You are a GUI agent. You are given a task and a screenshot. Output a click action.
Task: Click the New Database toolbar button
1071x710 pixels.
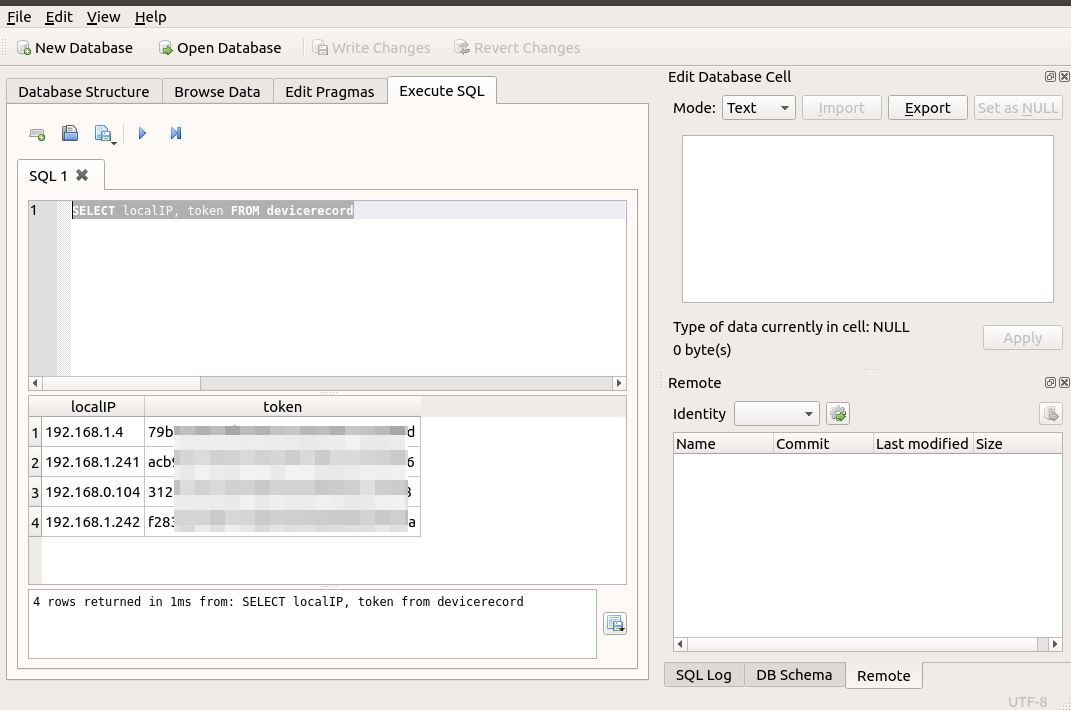coord(74,48)
